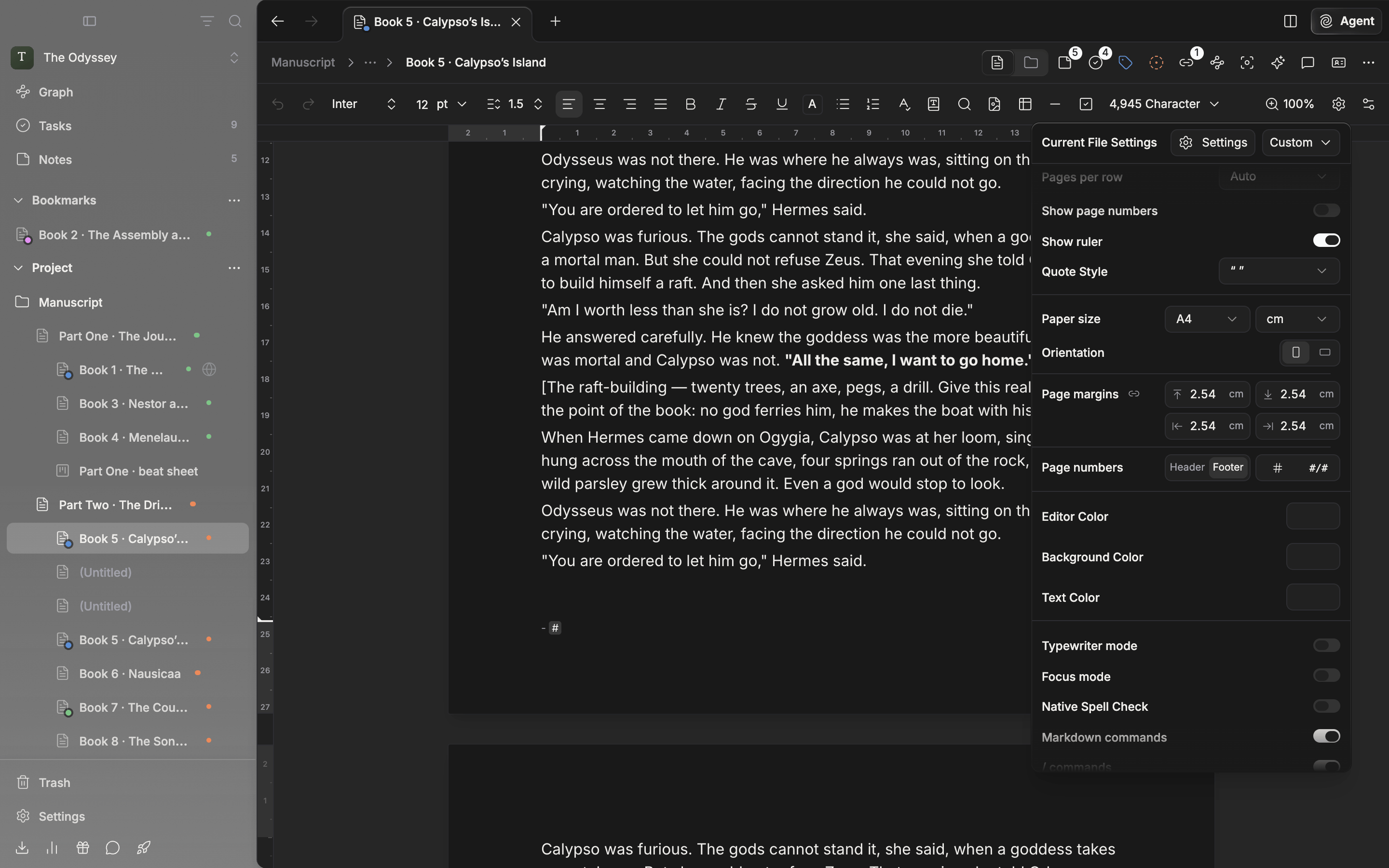Click the top page margin field
Image resolution: width=1389 pixels, height=868 pixels.
[1207, 394]
